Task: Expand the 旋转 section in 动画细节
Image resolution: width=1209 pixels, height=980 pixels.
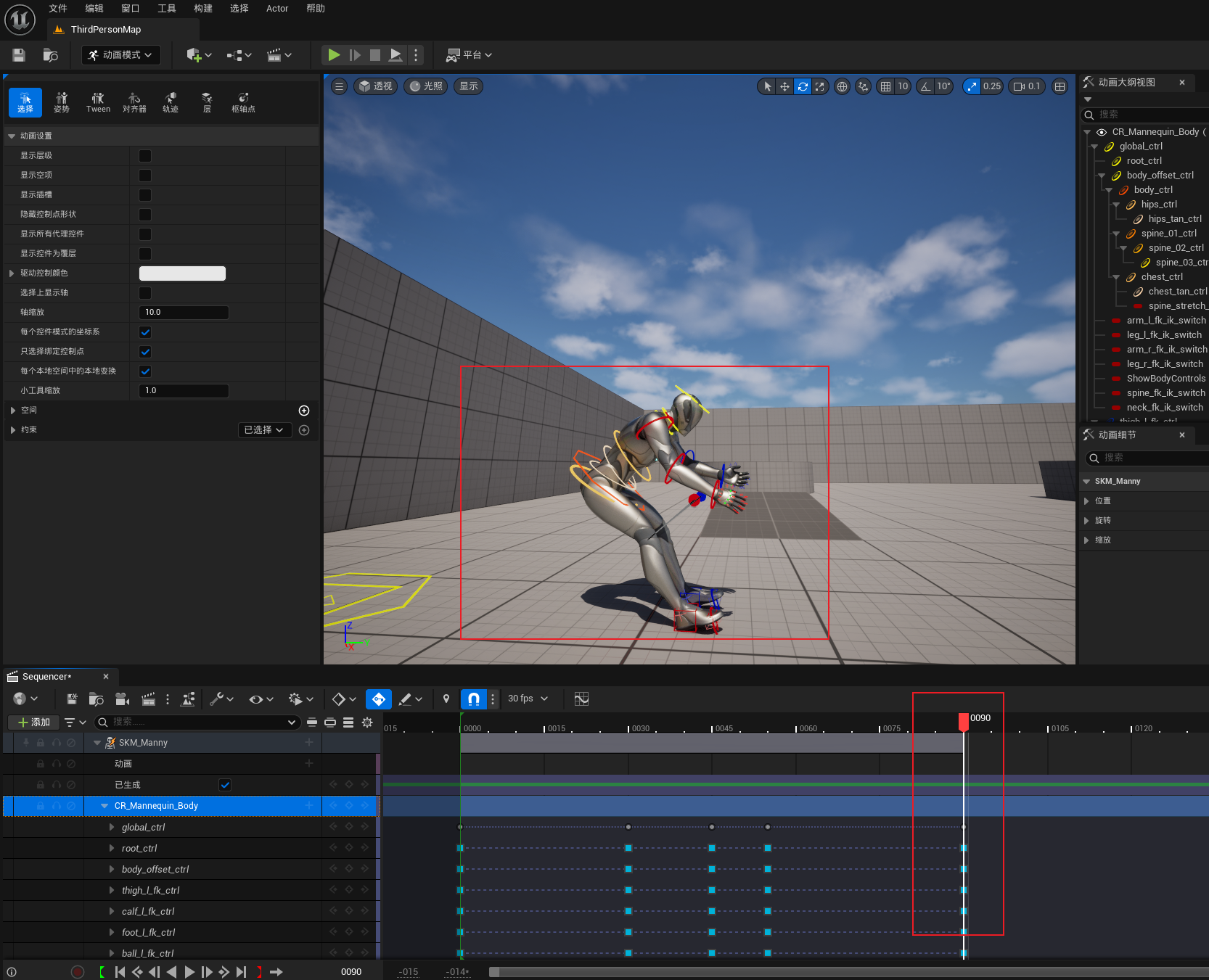Action: 1086,521
